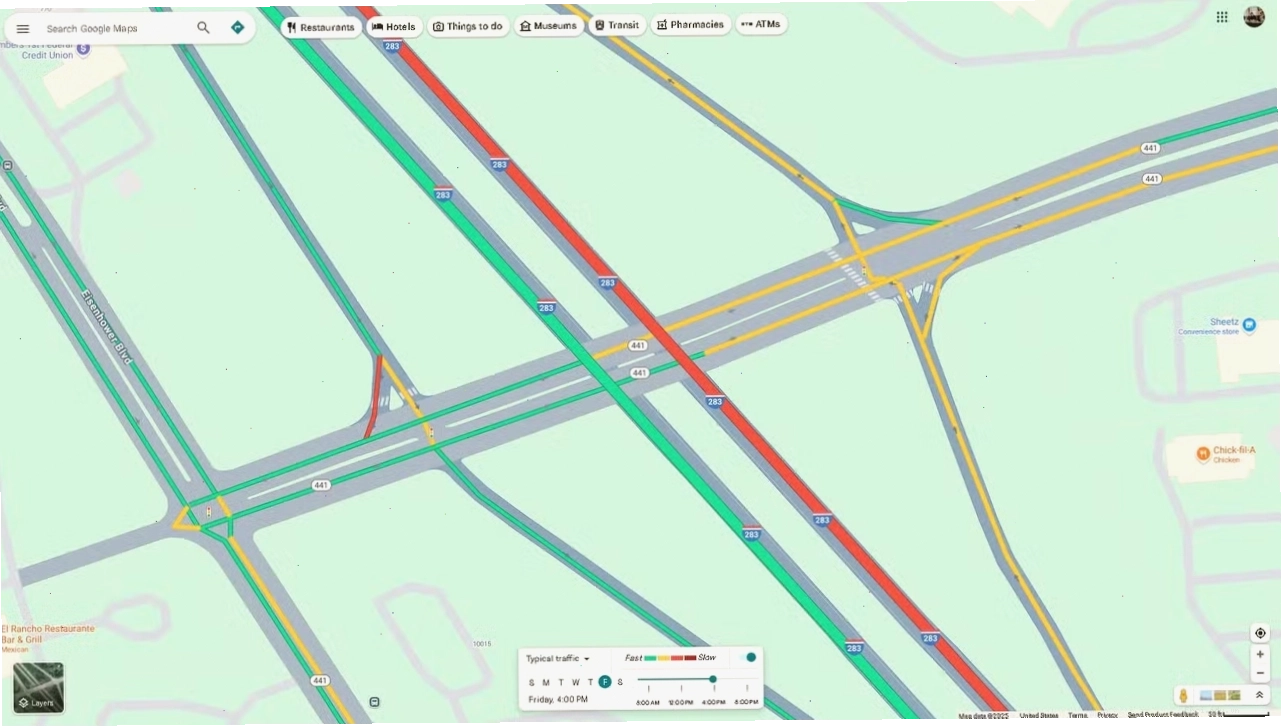The image size is (1281, 727).
Task: Open the Terms link in footer
Action: click(x=1077, y=715)
